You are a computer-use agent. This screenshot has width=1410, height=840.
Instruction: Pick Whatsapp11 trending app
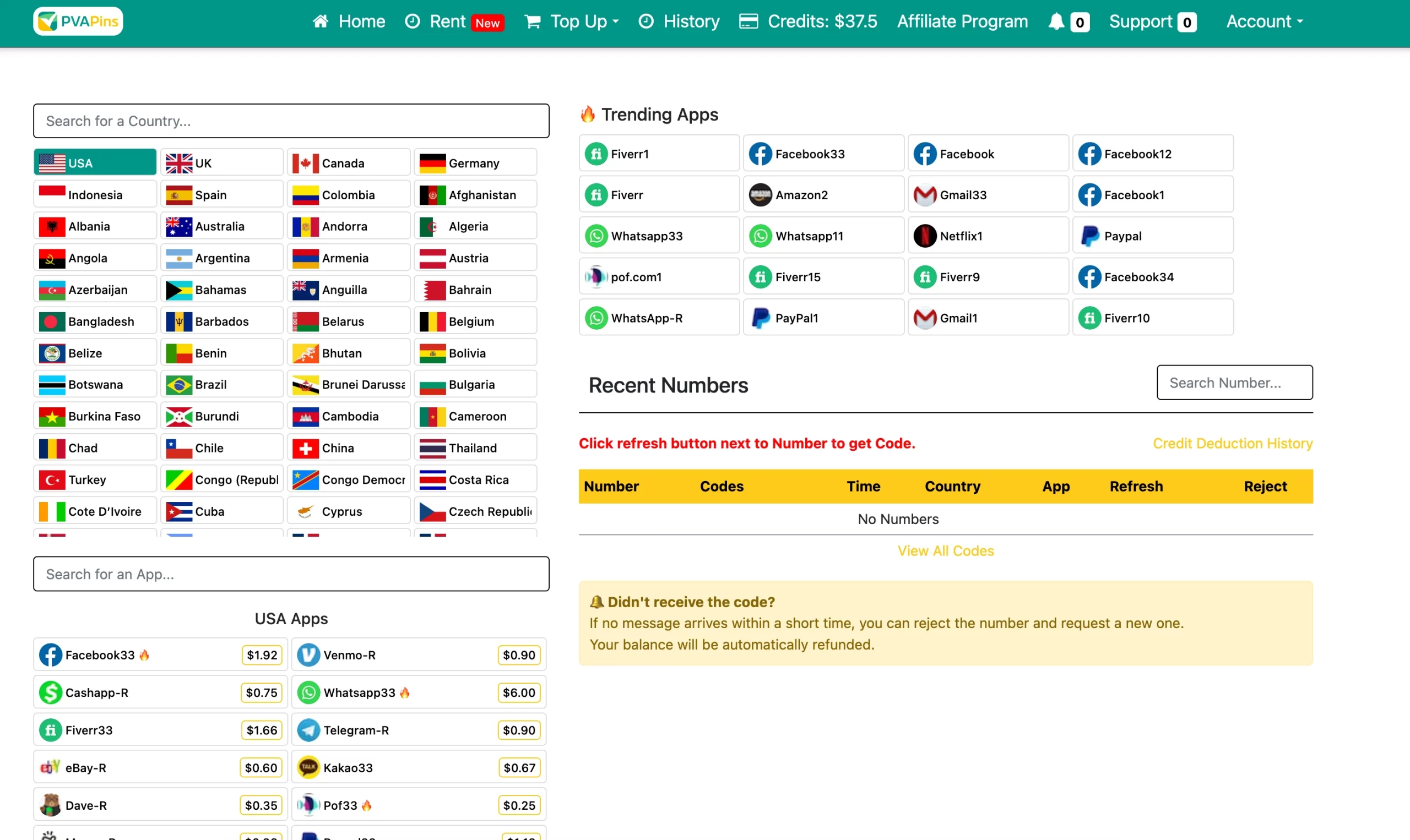coord(823,236)
